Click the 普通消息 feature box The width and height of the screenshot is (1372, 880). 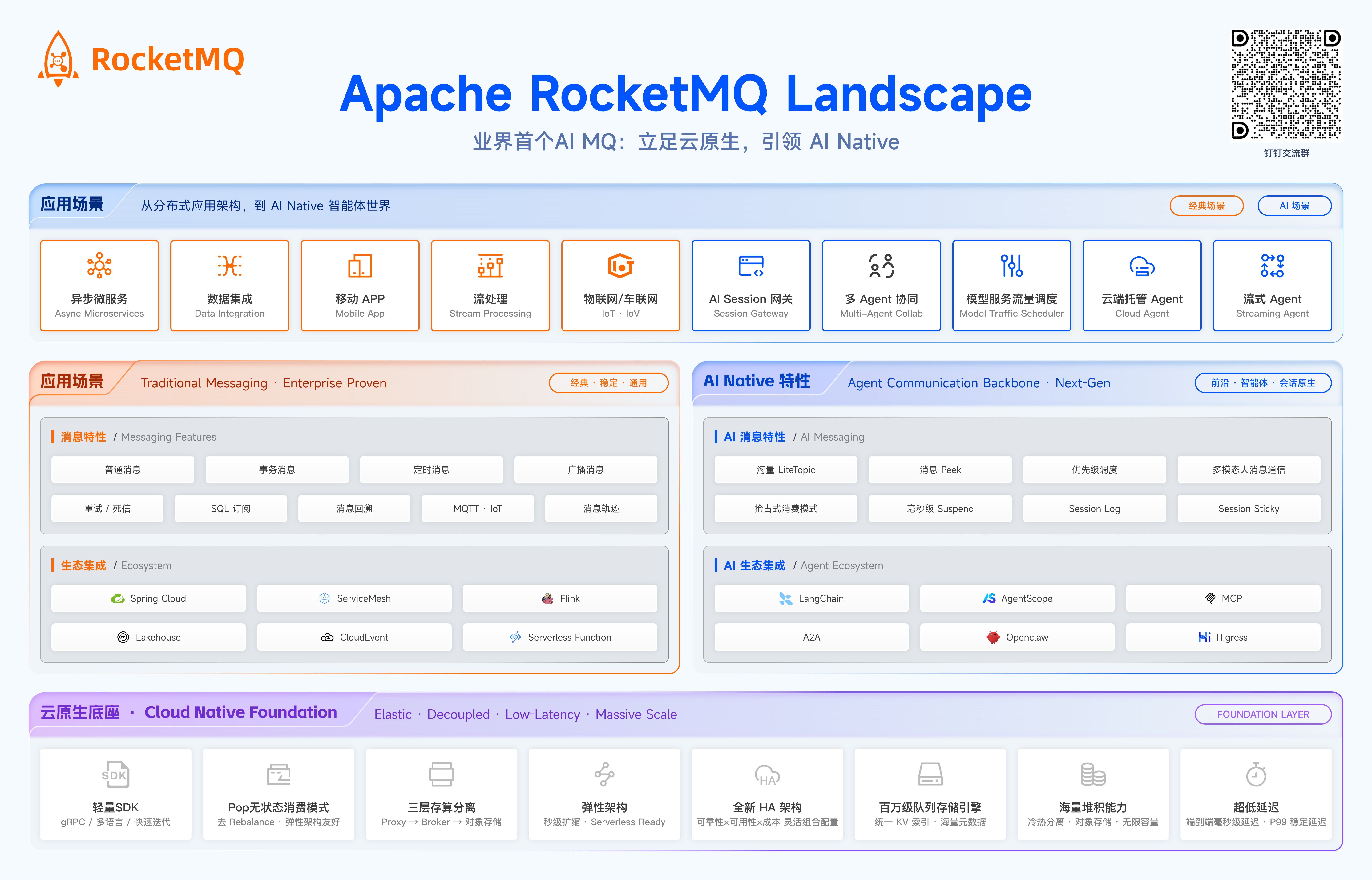[123, 470]
